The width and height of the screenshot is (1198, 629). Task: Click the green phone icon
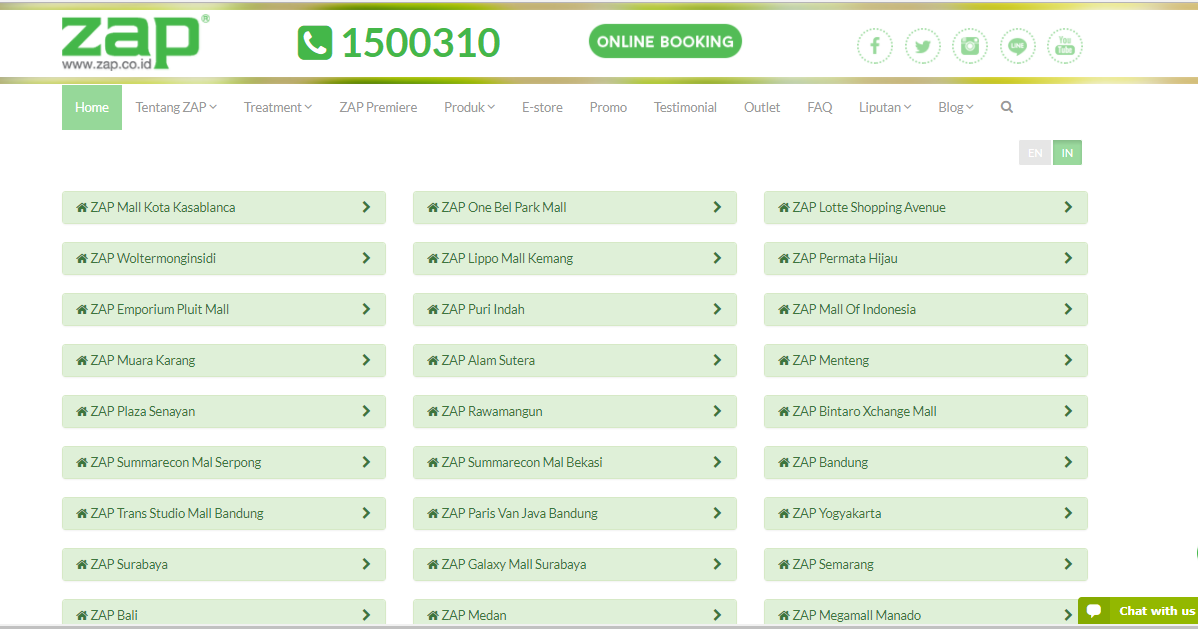315,43
